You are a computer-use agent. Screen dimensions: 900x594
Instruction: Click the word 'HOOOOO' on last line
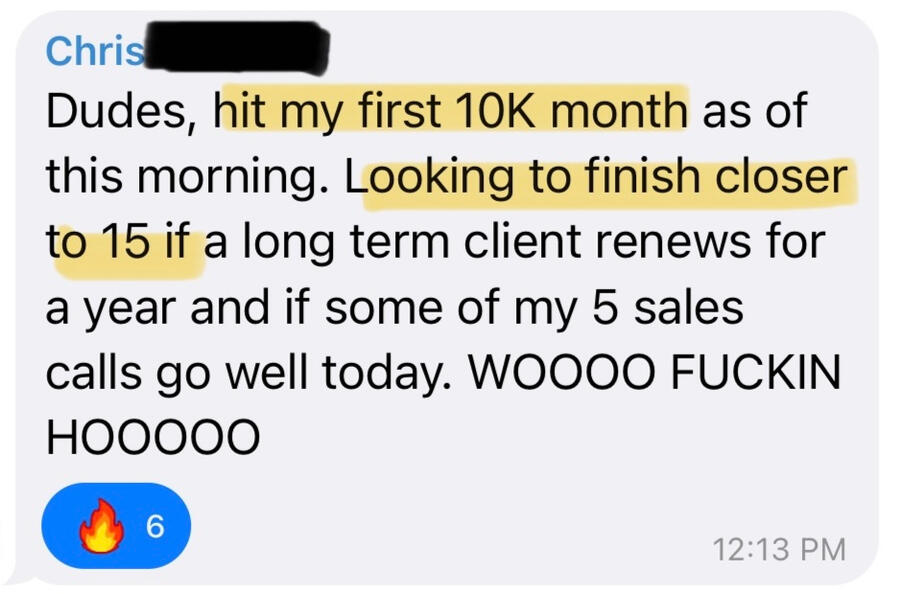pyautogui.click(x=153, y=437)
